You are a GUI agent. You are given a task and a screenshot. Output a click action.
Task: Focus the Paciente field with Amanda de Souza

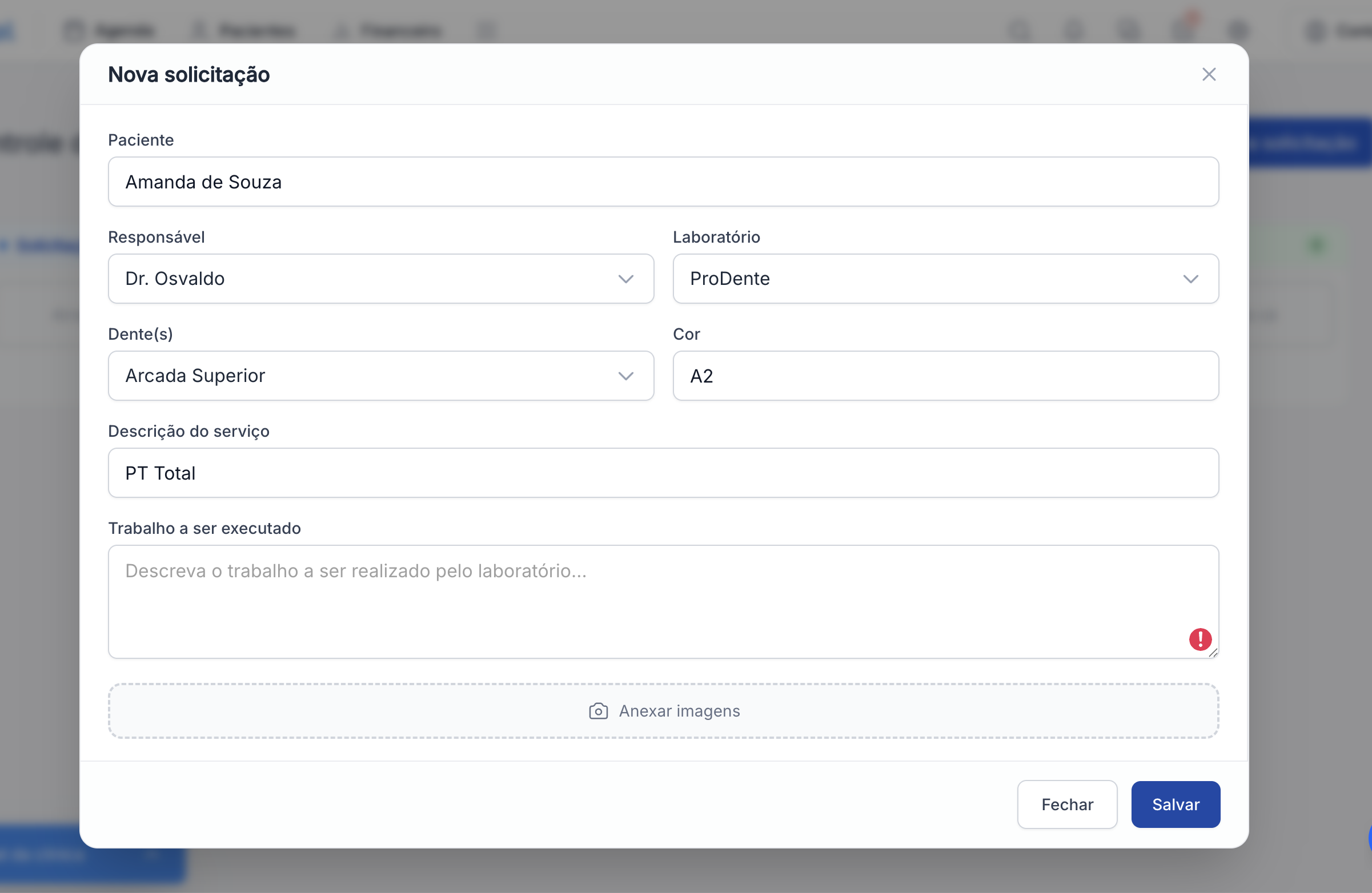pyautogui.click(x=663, y=182)
